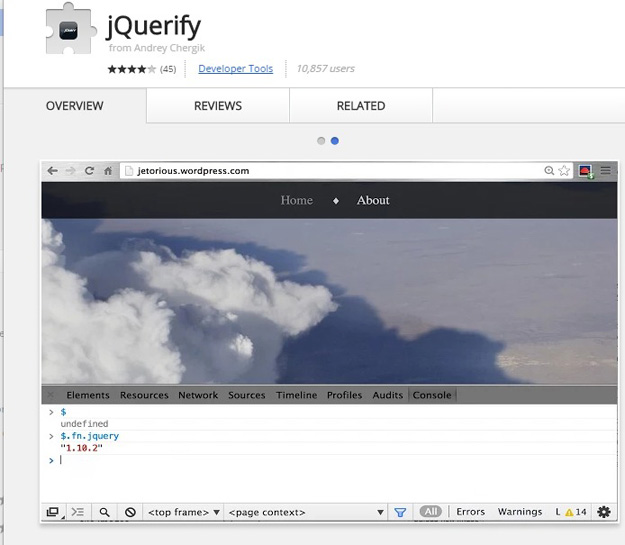The width and height of the screenshot is (625, 545).
Task: Click the console input prompt line
Action: (329, 460)
